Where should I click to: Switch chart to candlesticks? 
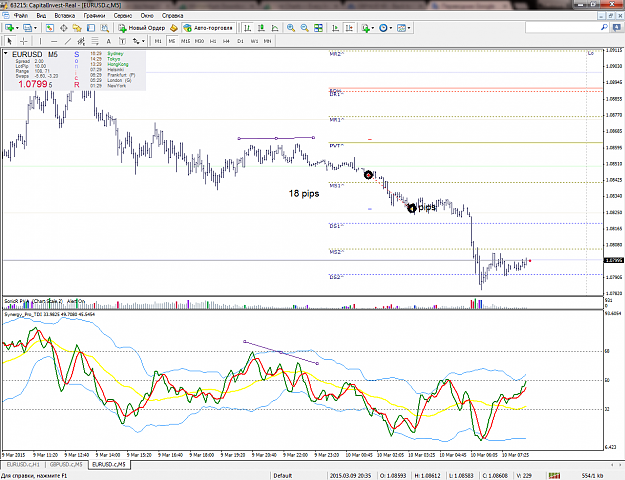coord(261,28)
